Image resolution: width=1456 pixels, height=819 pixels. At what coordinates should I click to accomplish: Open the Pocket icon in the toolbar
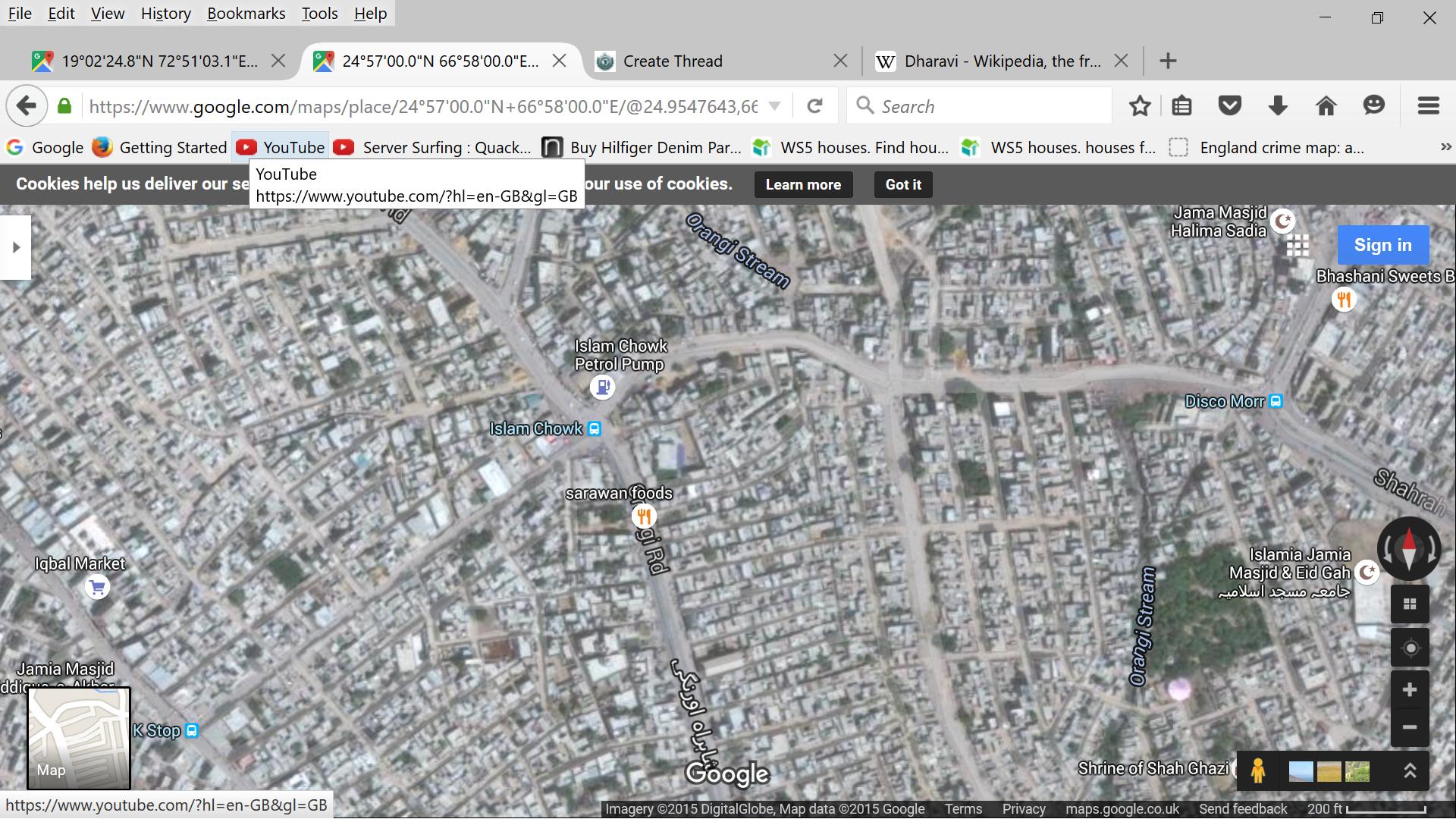click(x=1229, y=106)
